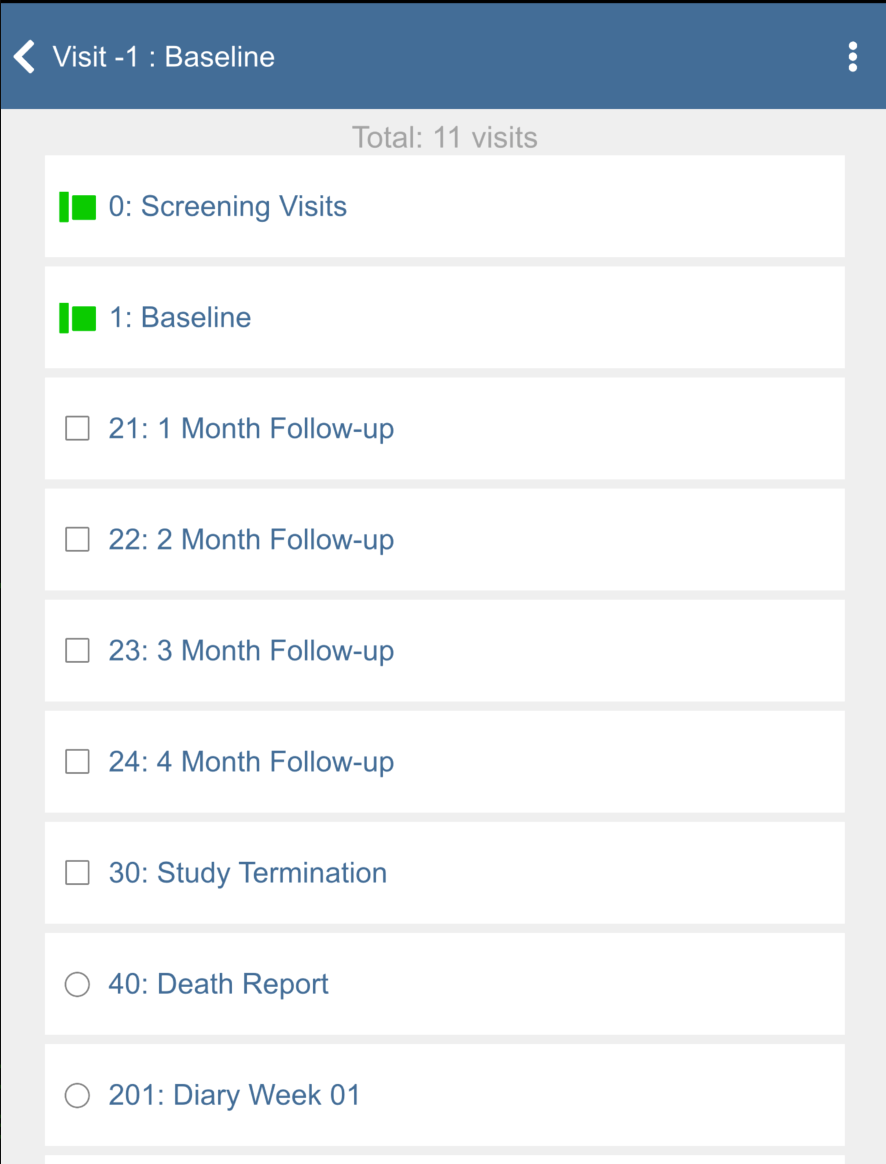The height and width of the screenshot is (1164, 886).
Task: Open 24: 4 Month Follow-up visit
Action: 251,762
